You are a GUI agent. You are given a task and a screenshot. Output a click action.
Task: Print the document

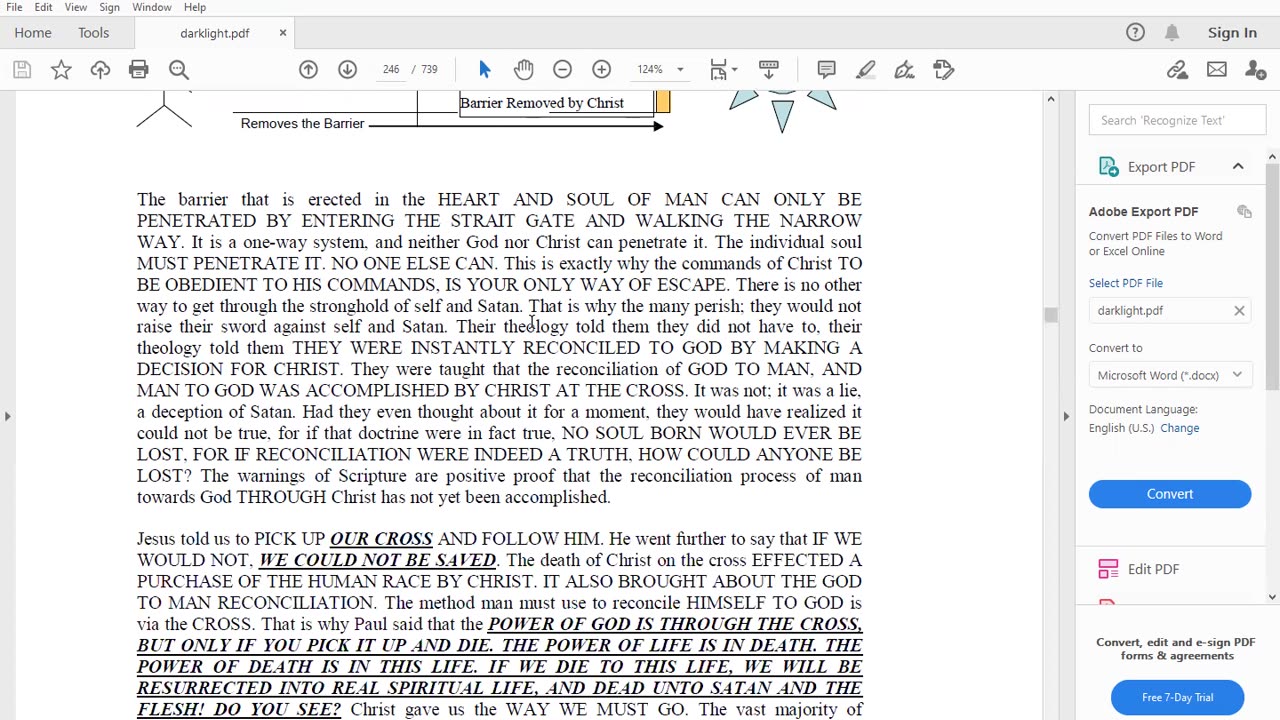click(139, 69)
